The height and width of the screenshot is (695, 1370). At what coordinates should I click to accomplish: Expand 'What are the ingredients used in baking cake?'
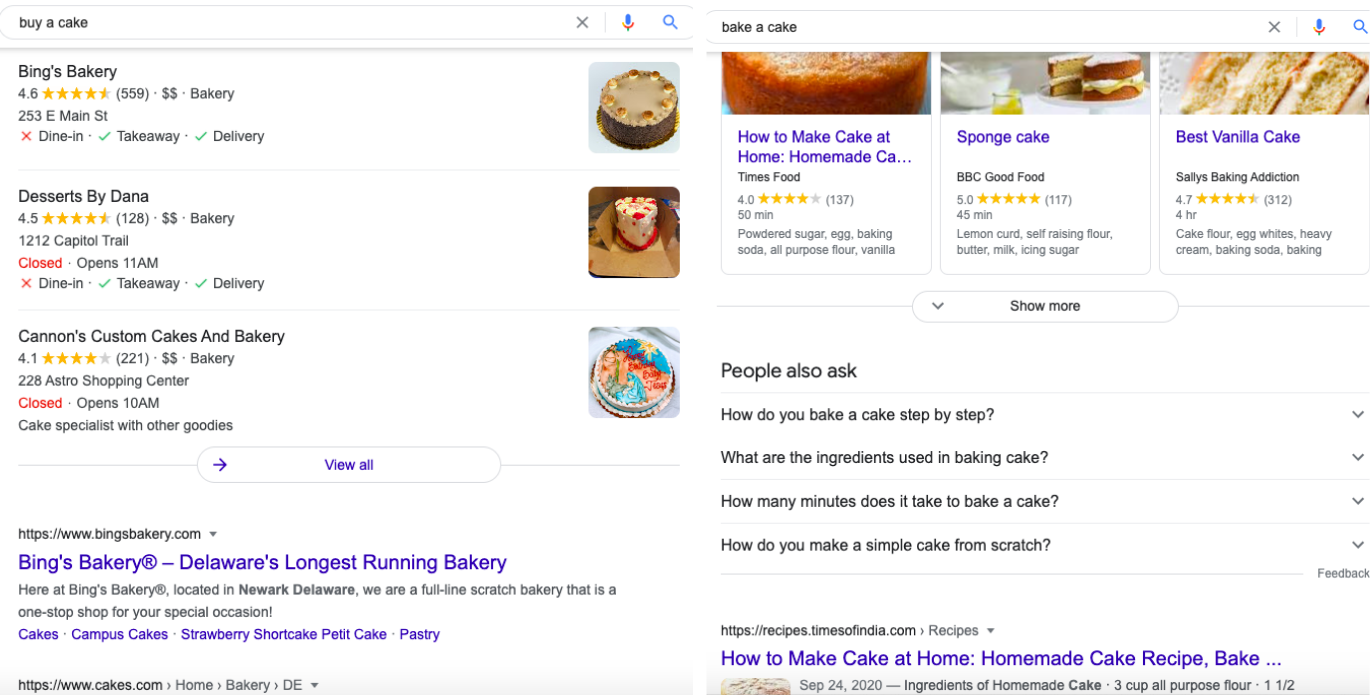point(1043,458)
